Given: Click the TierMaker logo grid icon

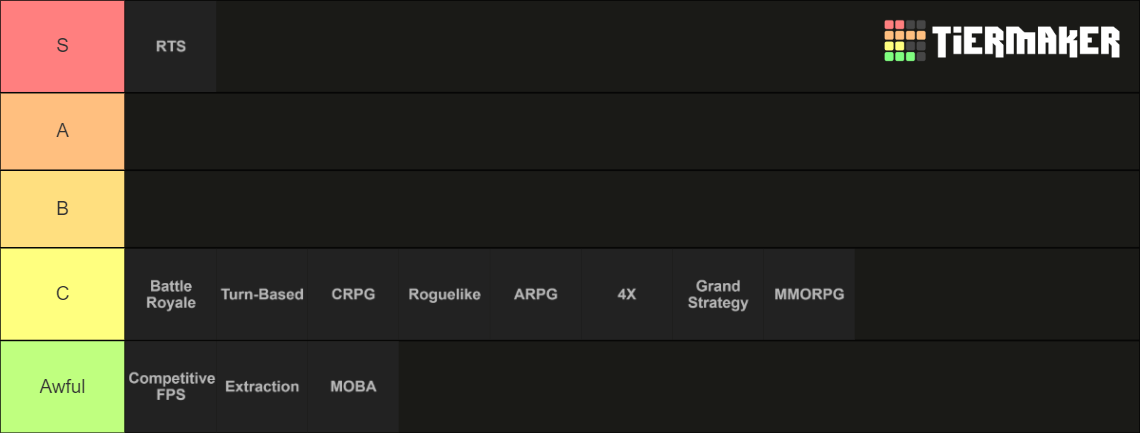Looking at the screenshot, I should pyautogui.click(x=905, y=41).
